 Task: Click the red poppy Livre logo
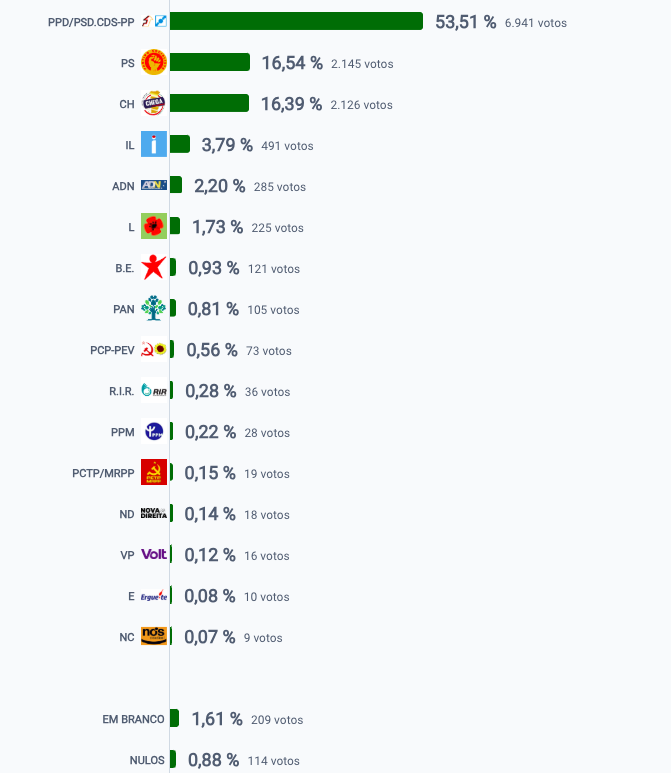[x=154, y=226]
